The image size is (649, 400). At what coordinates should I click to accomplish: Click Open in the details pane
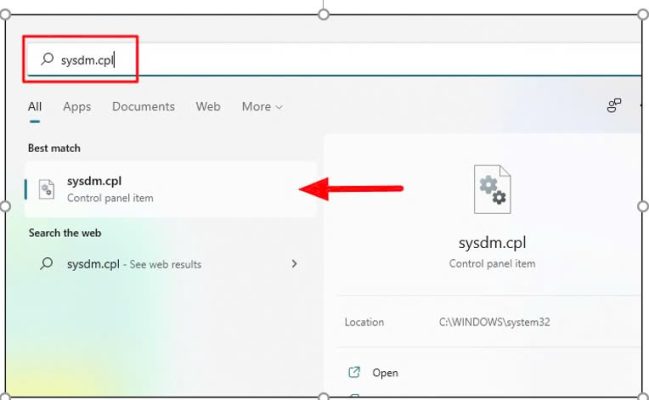point(385,373)
